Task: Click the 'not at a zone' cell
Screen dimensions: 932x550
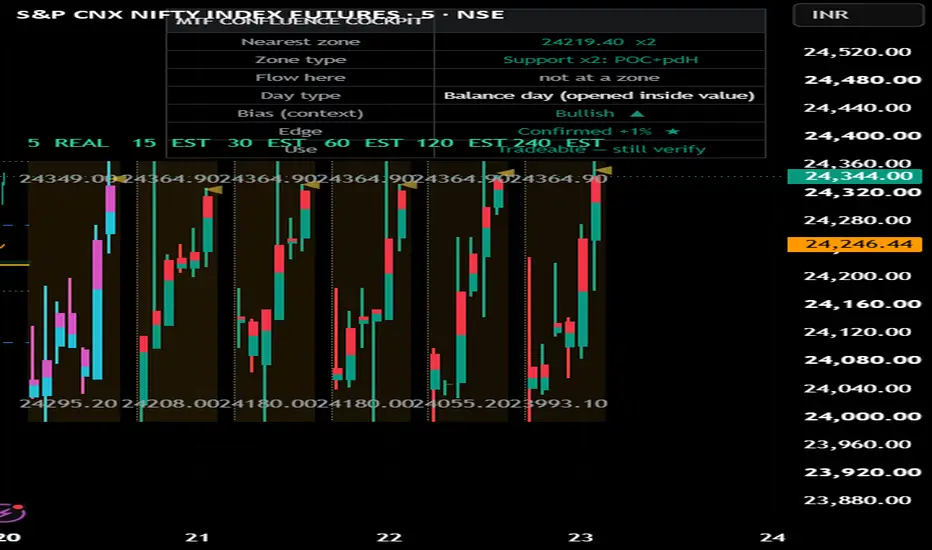Action: pyautogui.click(x=599, y=77)
